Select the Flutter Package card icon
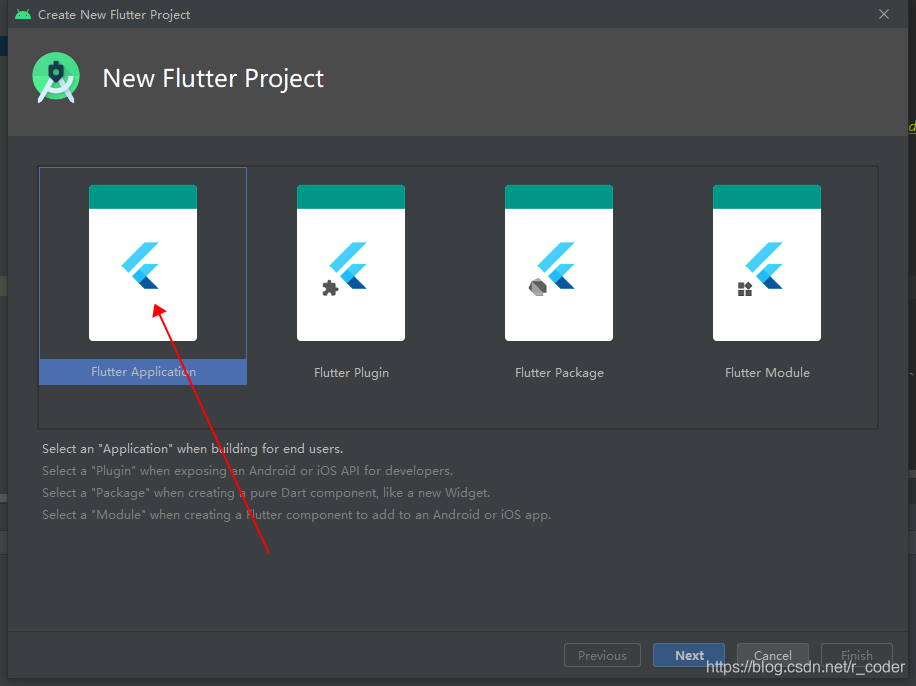916x686 pixels. point(558,263)
